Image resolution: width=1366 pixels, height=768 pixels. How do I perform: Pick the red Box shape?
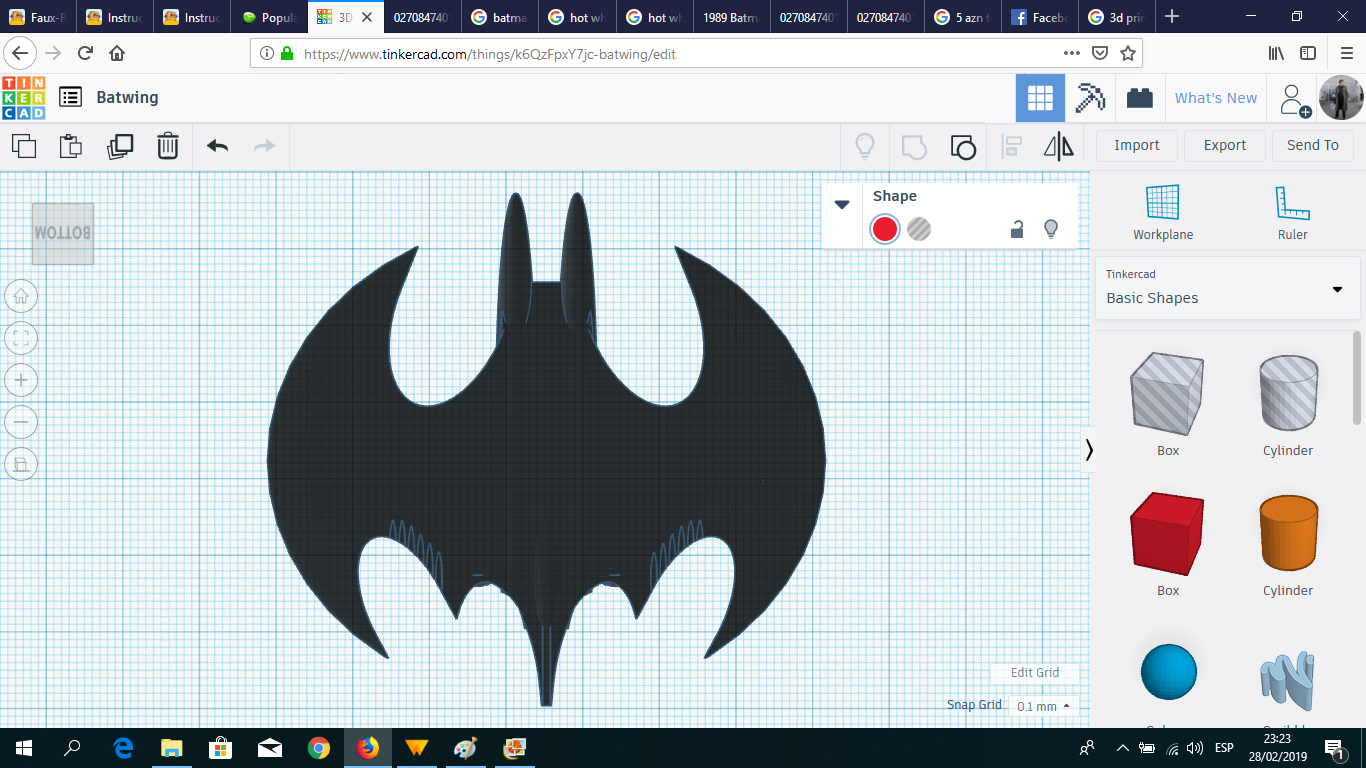(x=1168, y=533)
